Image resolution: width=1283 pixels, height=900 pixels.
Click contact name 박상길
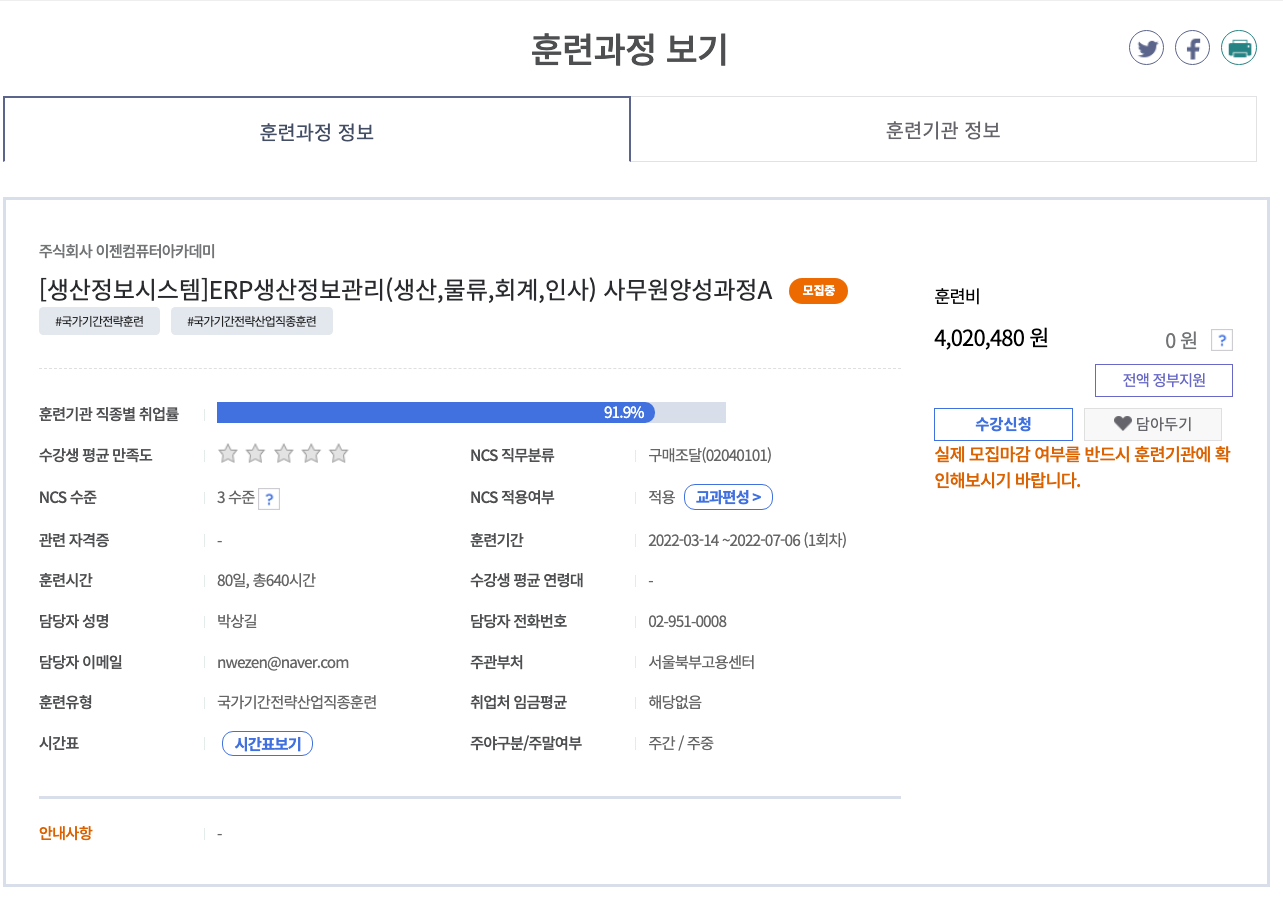[237, 621]
